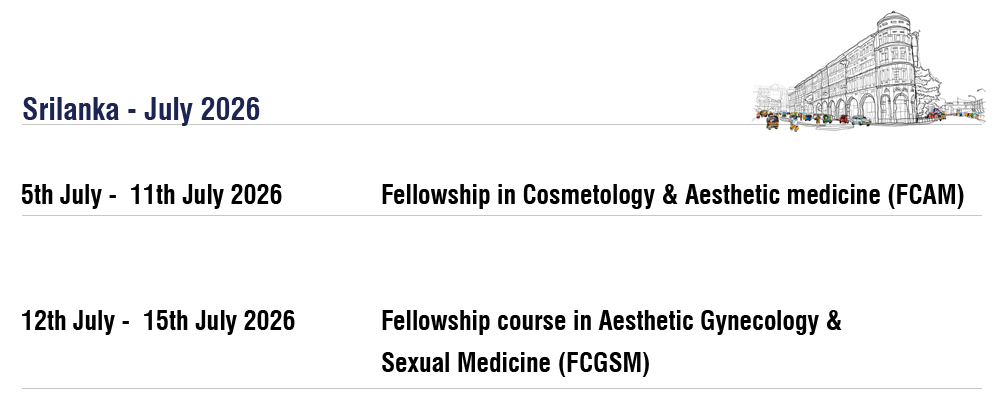The width and height of the screenshot is (1000, 400).
Task: Click the 15th July 2026 end date
Action: [218, 321]
